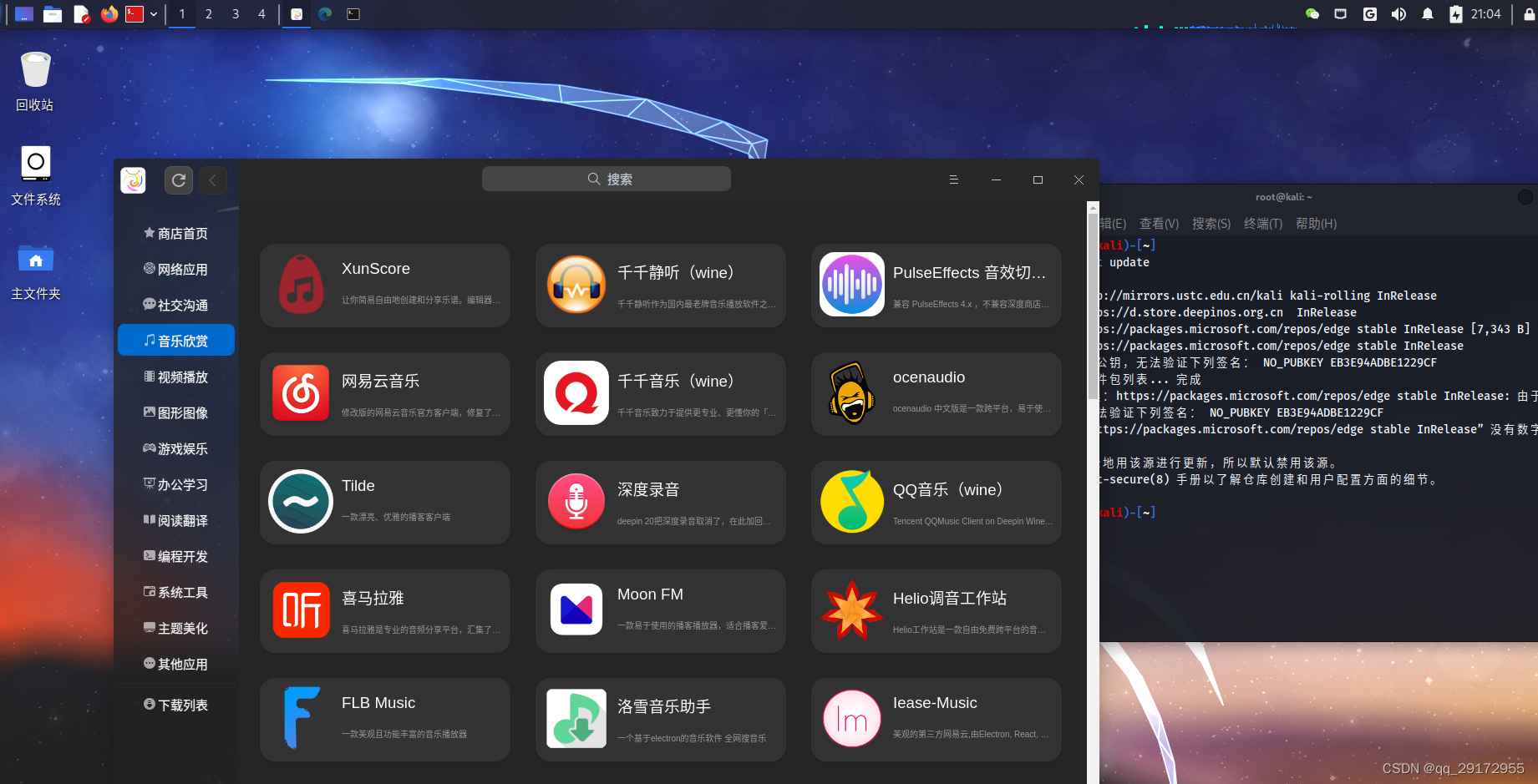Screen dimensions: 1538x784
Task: Open the FLB Music app icon
Action: pyautogui.click(x=301, y=719)
